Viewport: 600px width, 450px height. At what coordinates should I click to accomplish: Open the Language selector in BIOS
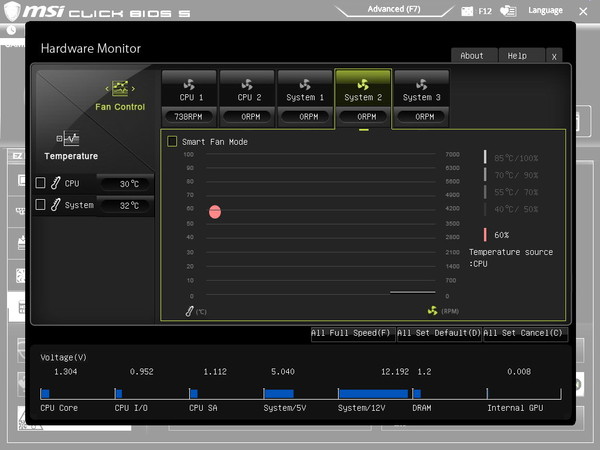(x=545, y=10)
